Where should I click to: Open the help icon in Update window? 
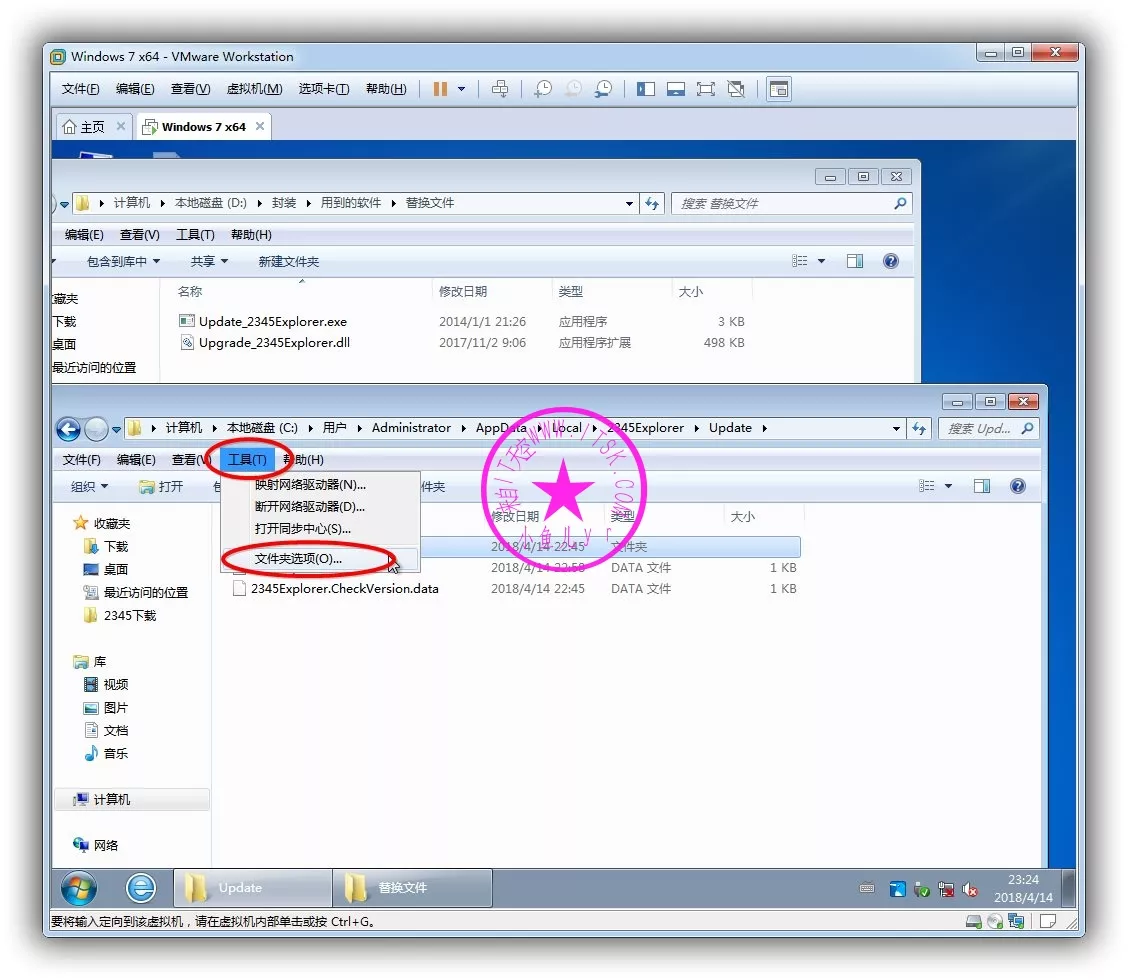1017,486
